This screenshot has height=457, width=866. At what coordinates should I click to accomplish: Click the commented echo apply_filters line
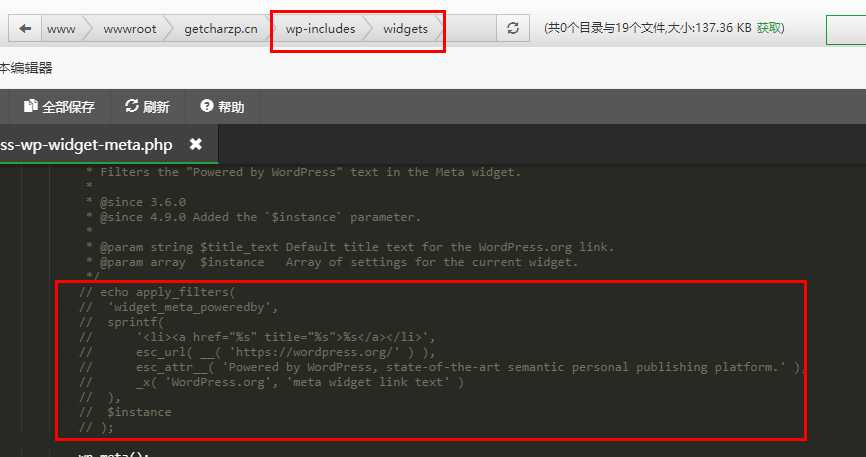[x=157, y=292]
